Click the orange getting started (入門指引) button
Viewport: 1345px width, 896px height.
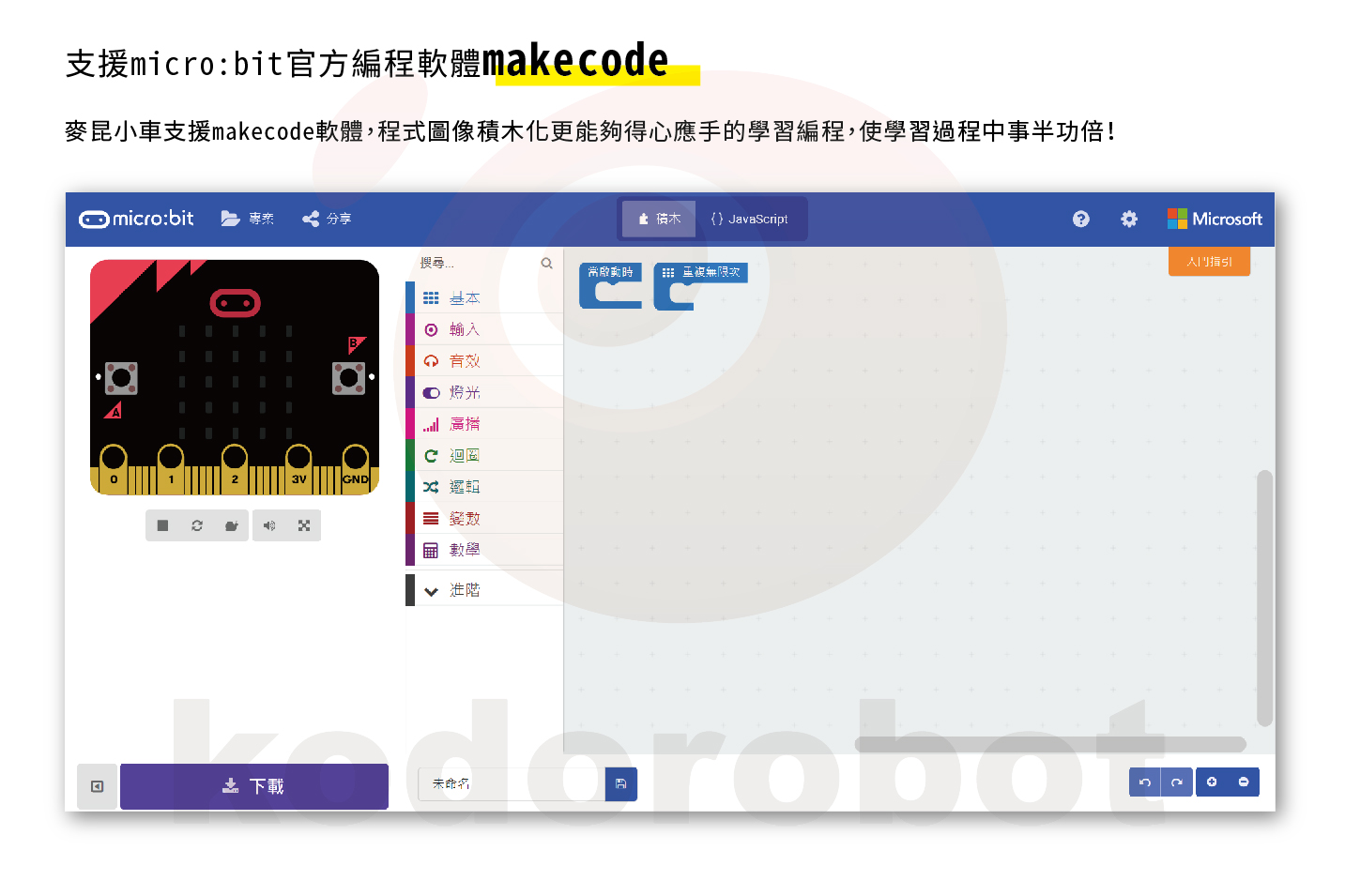click(1209, 262)
